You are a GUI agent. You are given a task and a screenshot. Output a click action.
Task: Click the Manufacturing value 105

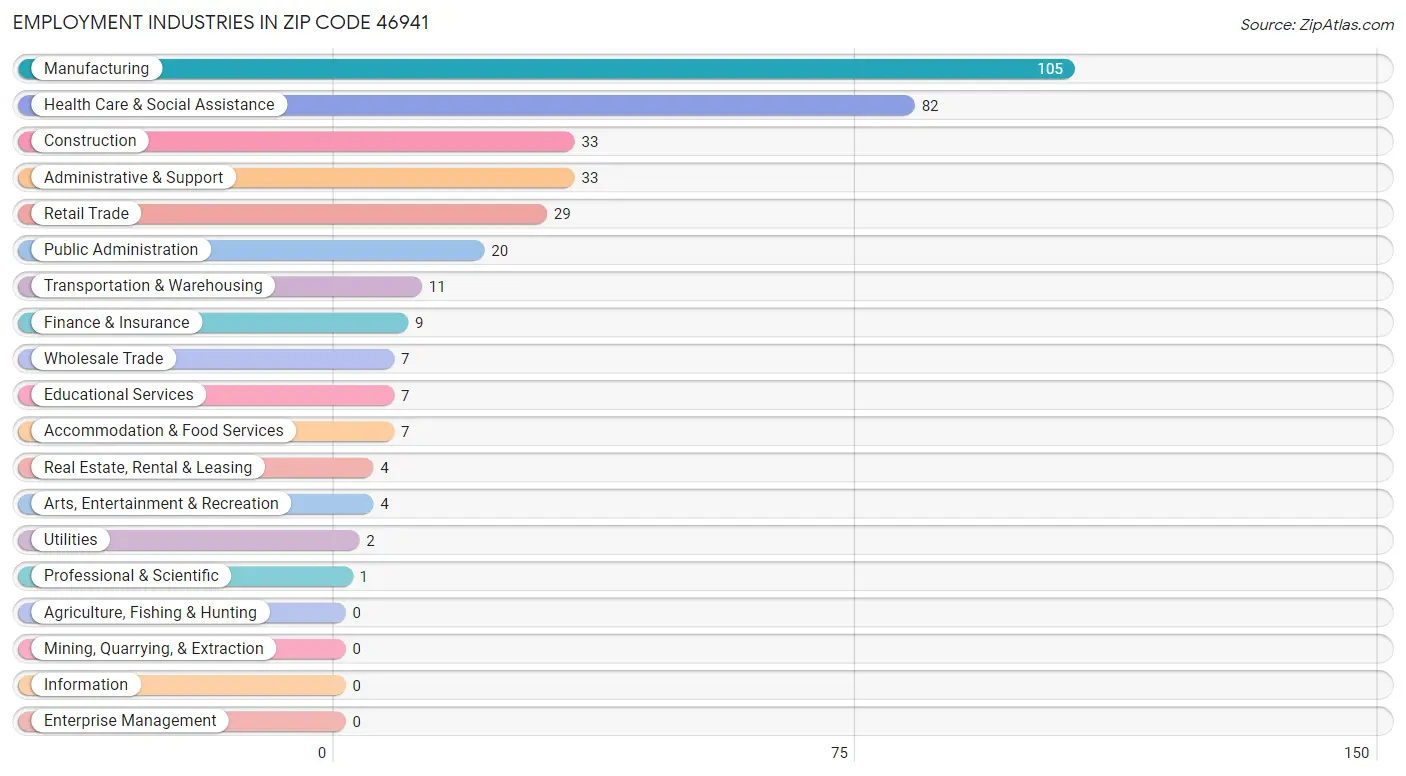(x=1050, y=69)
